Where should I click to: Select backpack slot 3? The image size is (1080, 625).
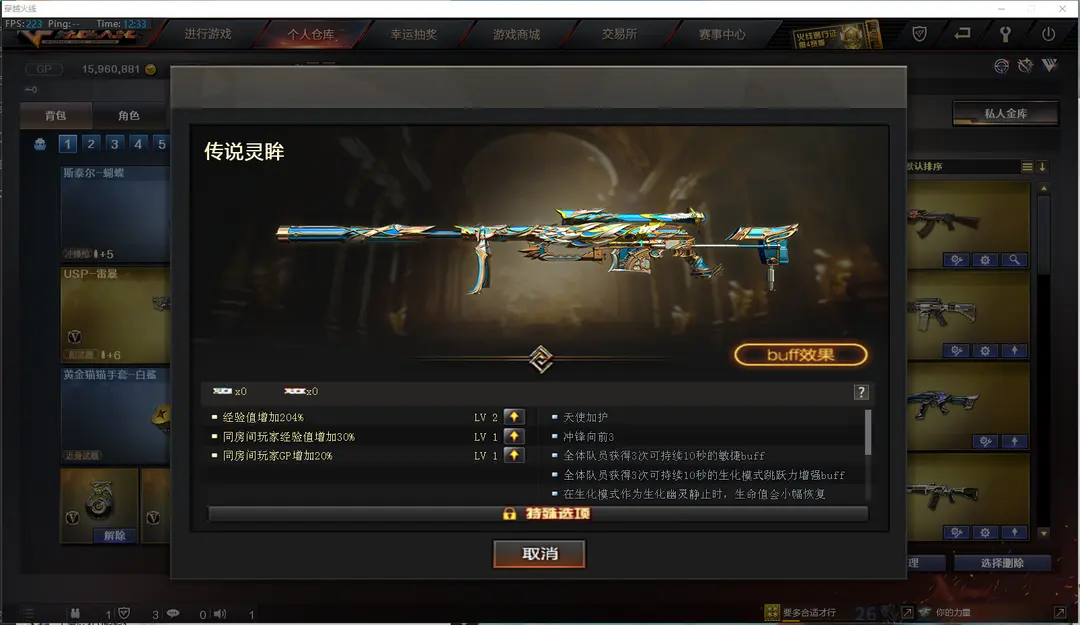point(114,144)
